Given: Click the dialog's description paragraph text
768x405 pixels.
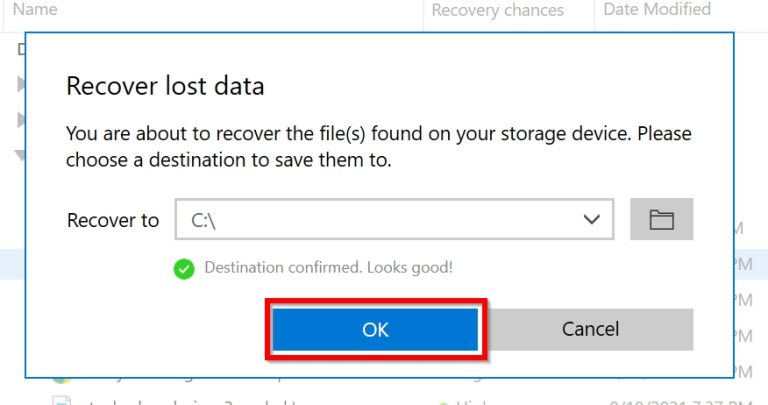Looking at the screenshot, I should [378, 146].
